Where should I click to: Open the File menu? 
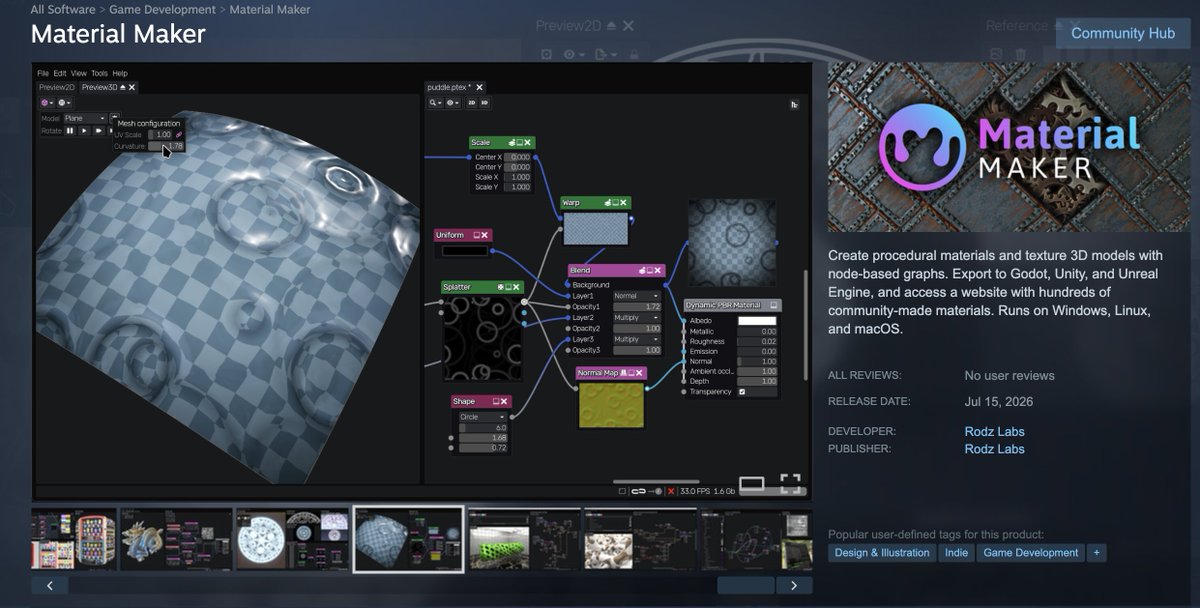tap(43, 73)
